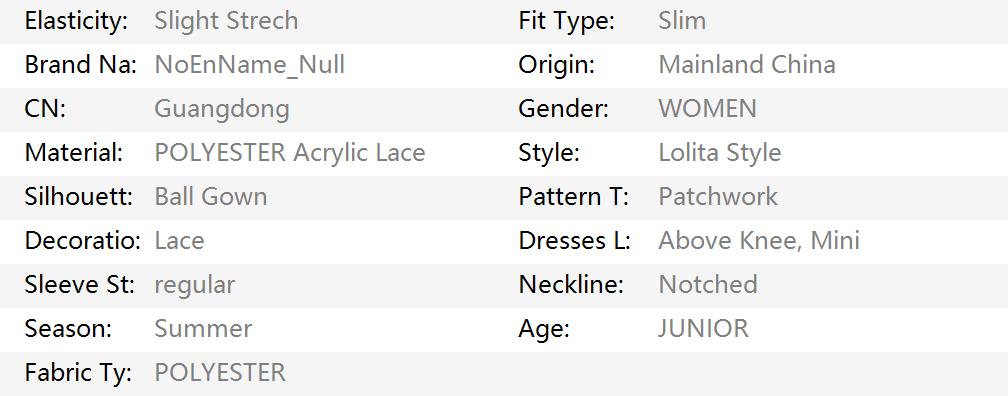Select the regular sleeve style value

195,285
